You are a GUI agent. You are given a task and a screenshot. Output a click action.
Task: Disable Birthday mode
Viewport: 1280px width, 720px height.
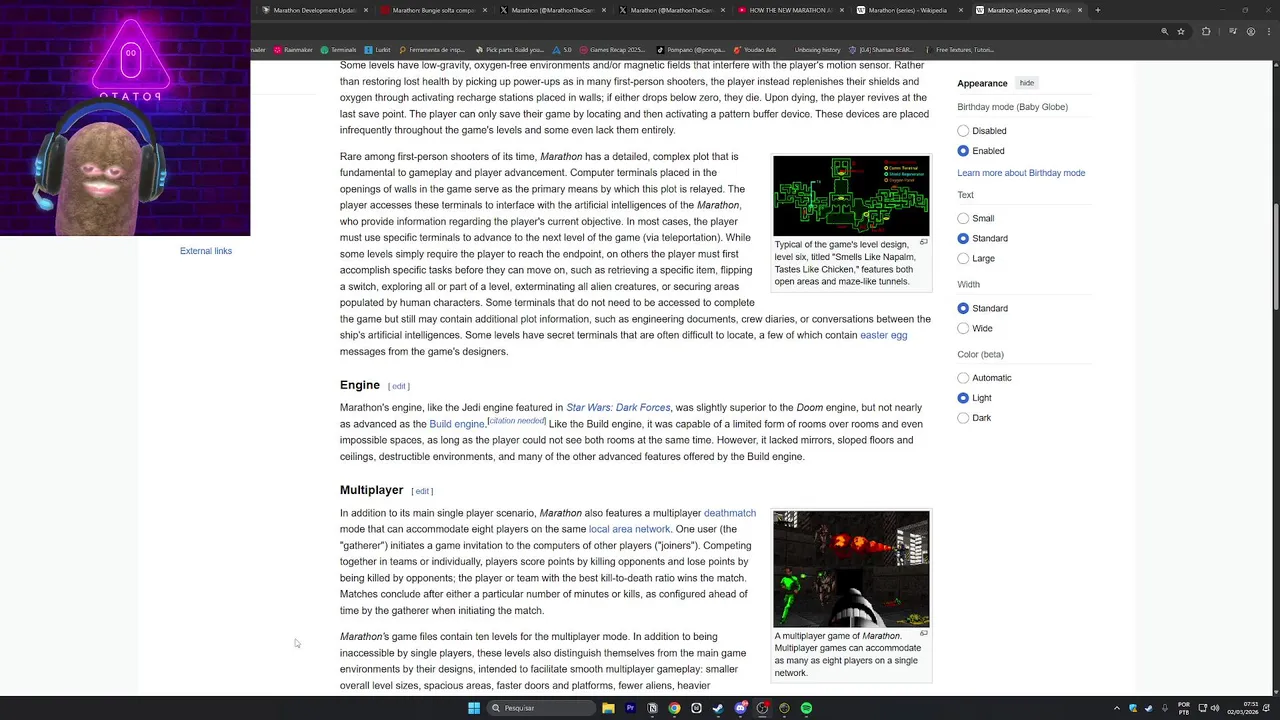pyautogui.click(x=963, y=131)
